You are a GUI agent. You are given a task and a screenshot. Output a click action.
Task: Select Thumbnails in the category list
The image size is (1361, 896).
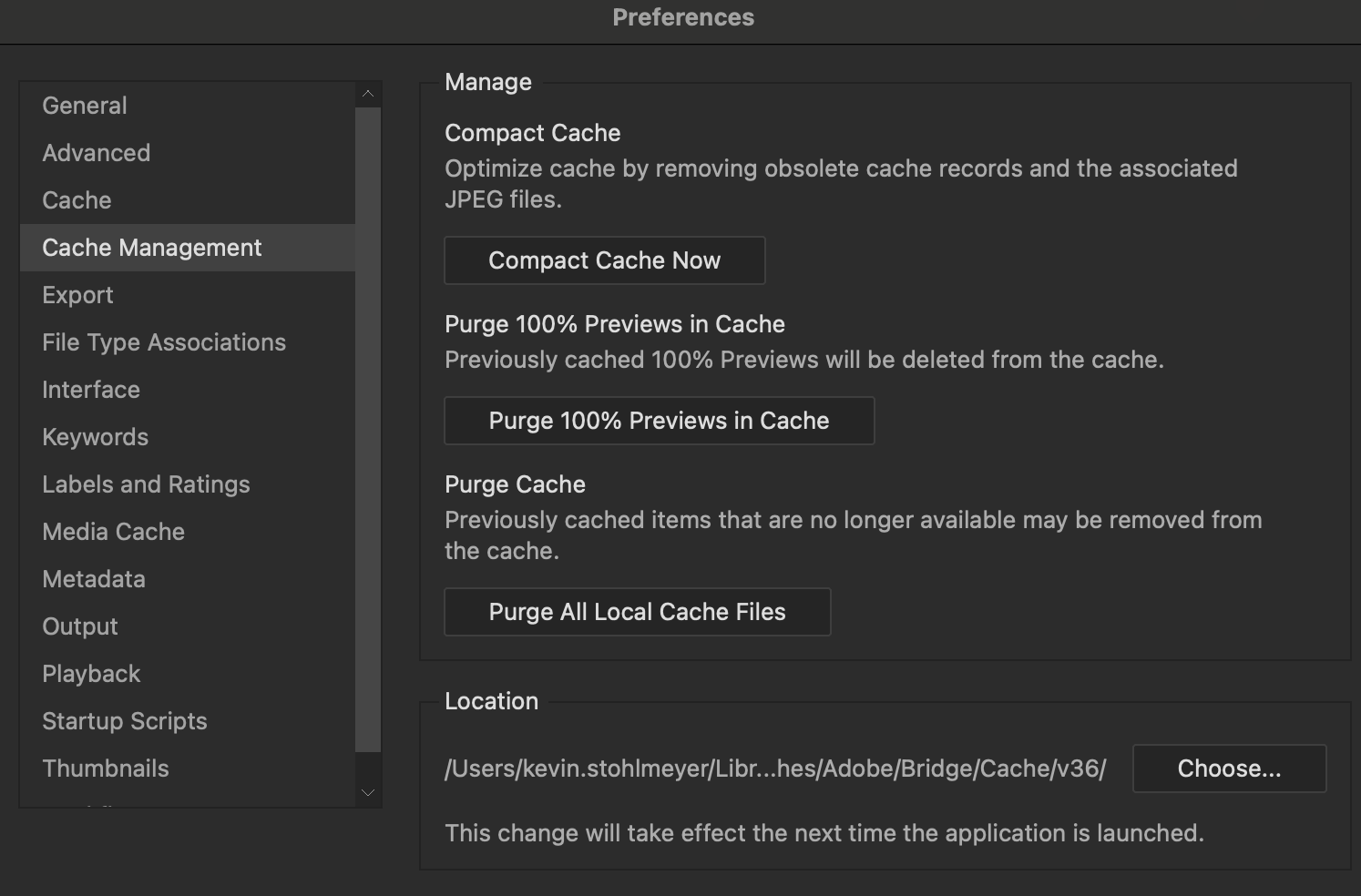point(106,769)
